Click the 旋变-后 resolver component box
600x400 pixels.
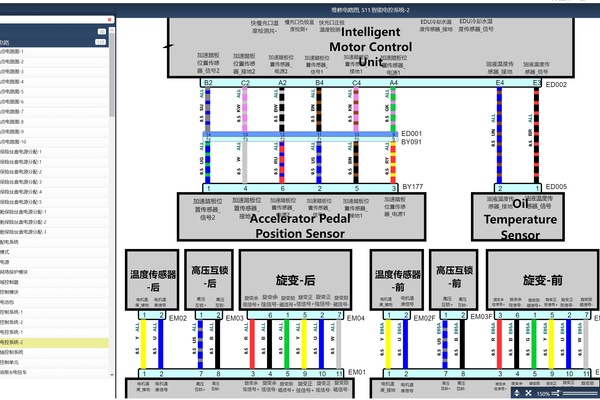(297, 280)
